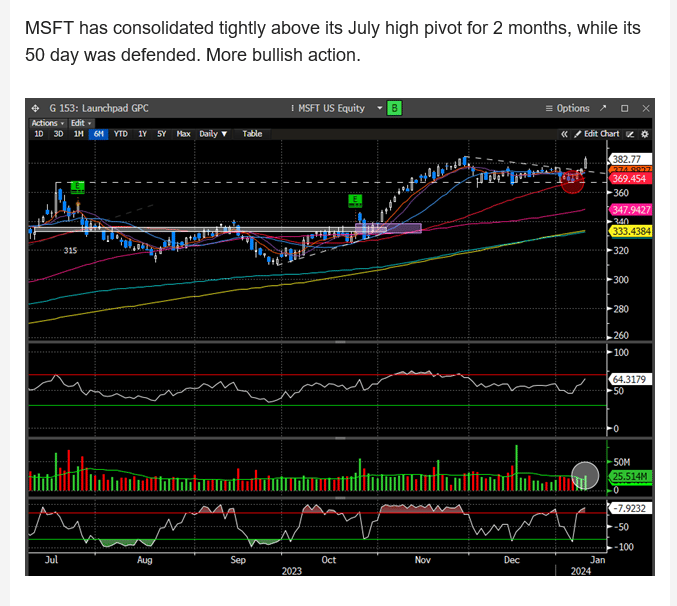Click the 25.514M volume label
Viewport: 677px width, 606px height.
pos(630,477)
